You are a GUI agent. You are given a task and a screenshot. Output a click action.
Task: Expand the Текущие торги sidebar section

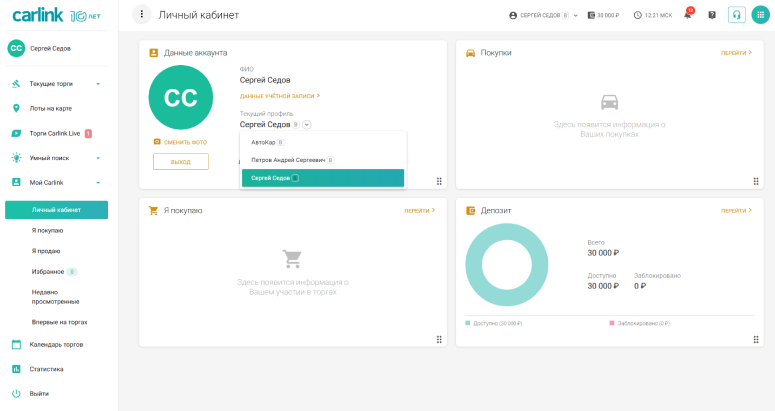pos(98,84)
